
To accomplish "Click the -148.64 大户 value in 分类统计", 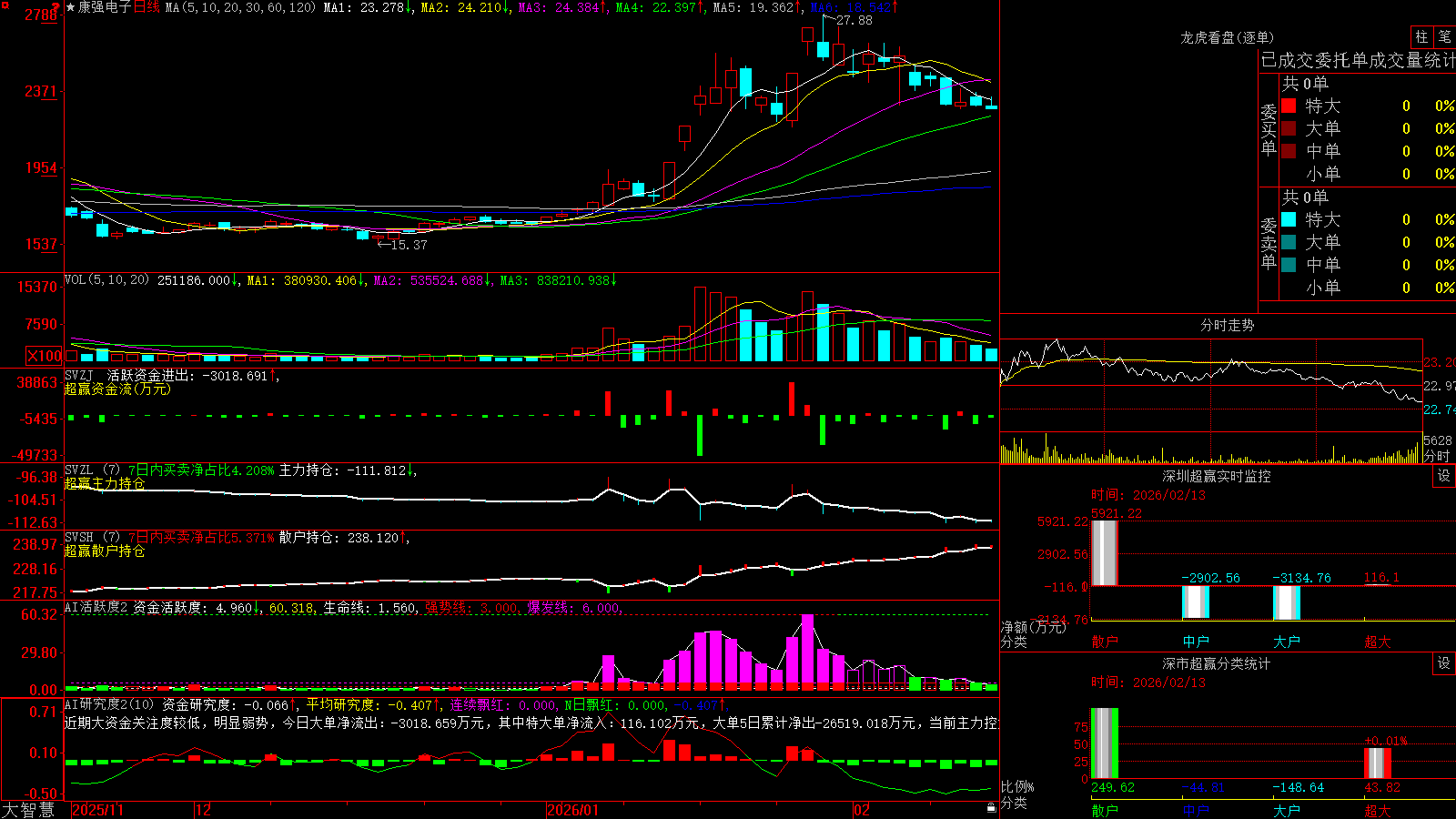I will [1299, 787].
